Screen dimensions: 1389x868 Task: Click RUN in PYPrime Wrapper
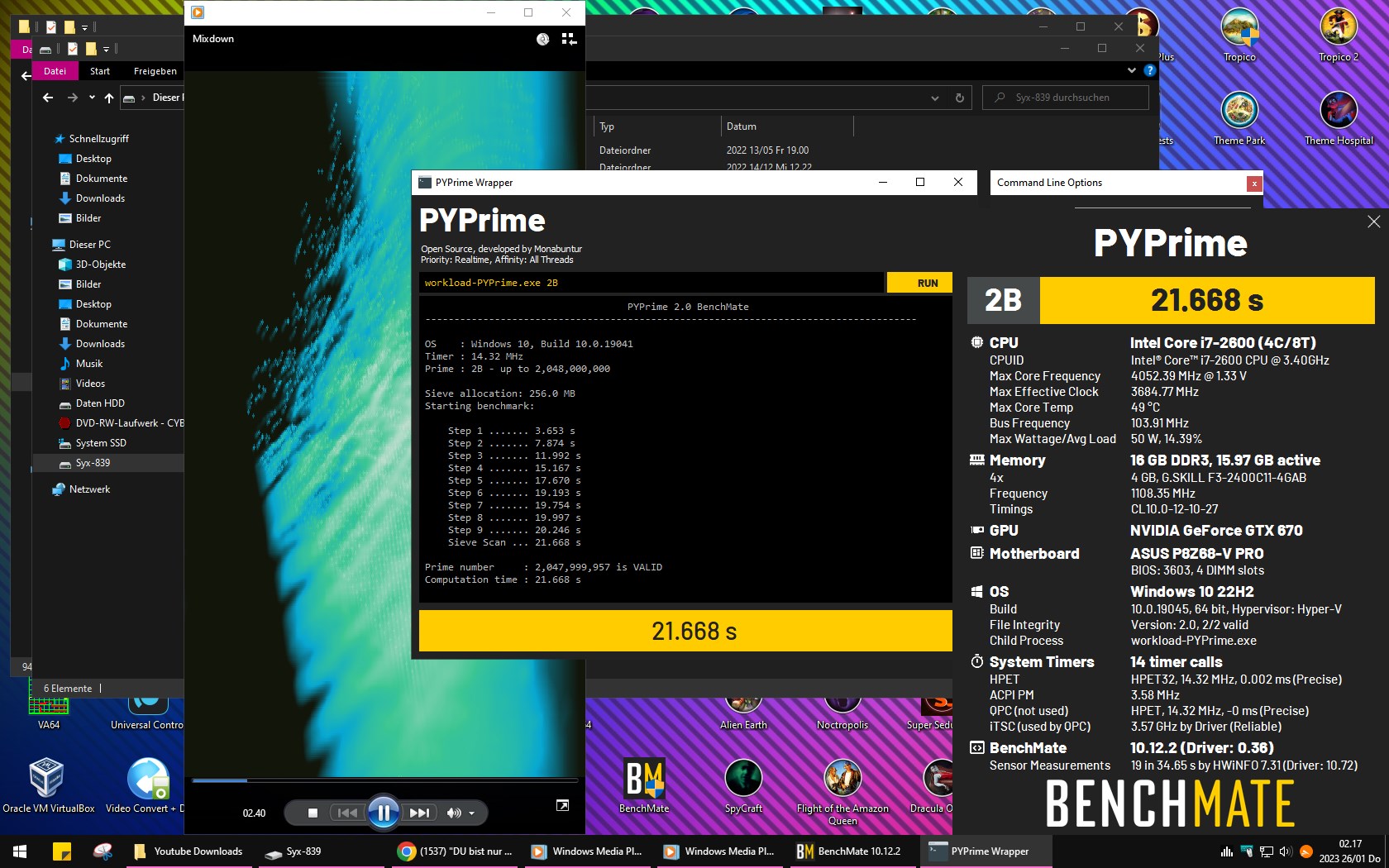[x=919, y=283]
